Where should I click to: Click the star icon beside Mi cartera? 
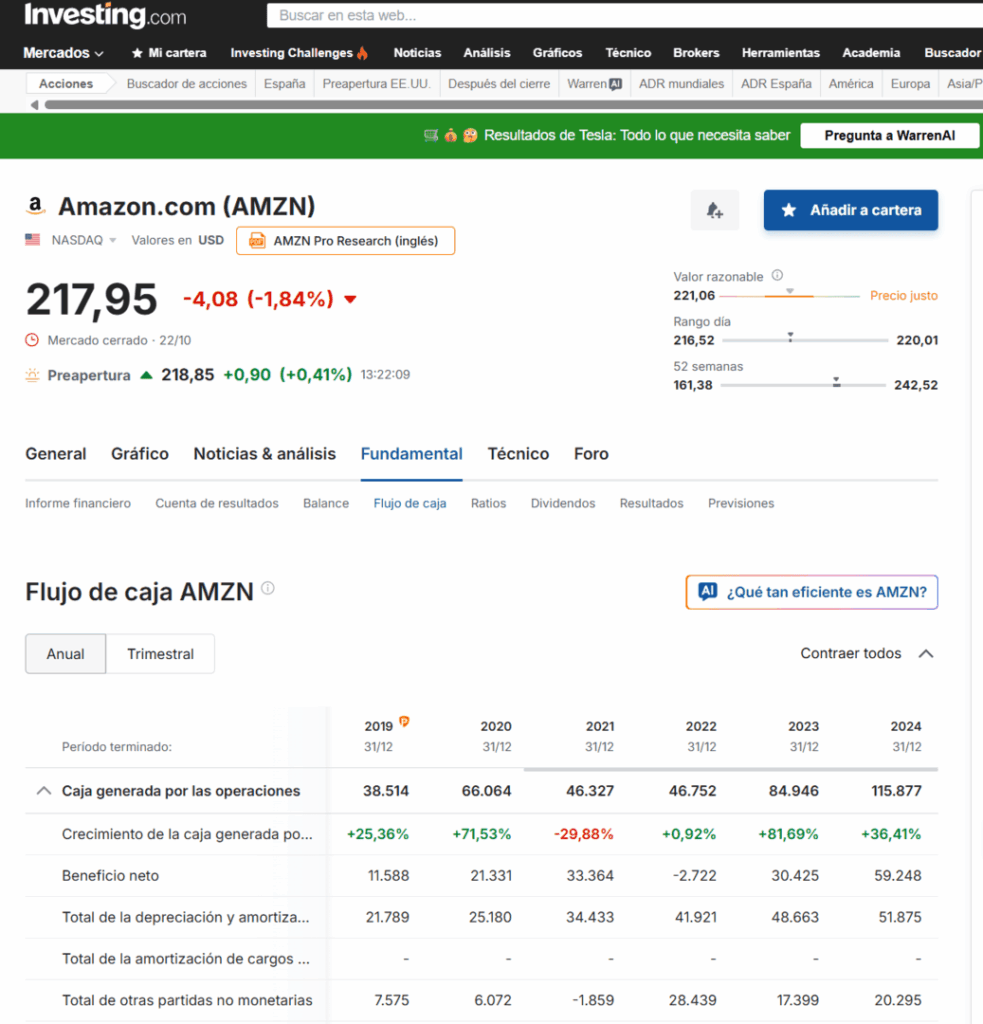pyautogui.click(x=137, y=53)
